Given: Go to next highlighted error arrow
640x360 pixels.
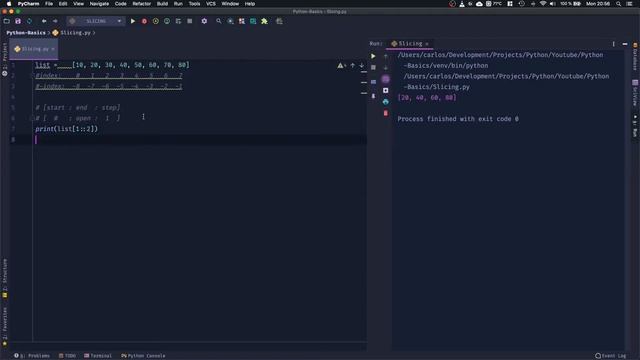Looking at the screenshot, I should (362, 65).
